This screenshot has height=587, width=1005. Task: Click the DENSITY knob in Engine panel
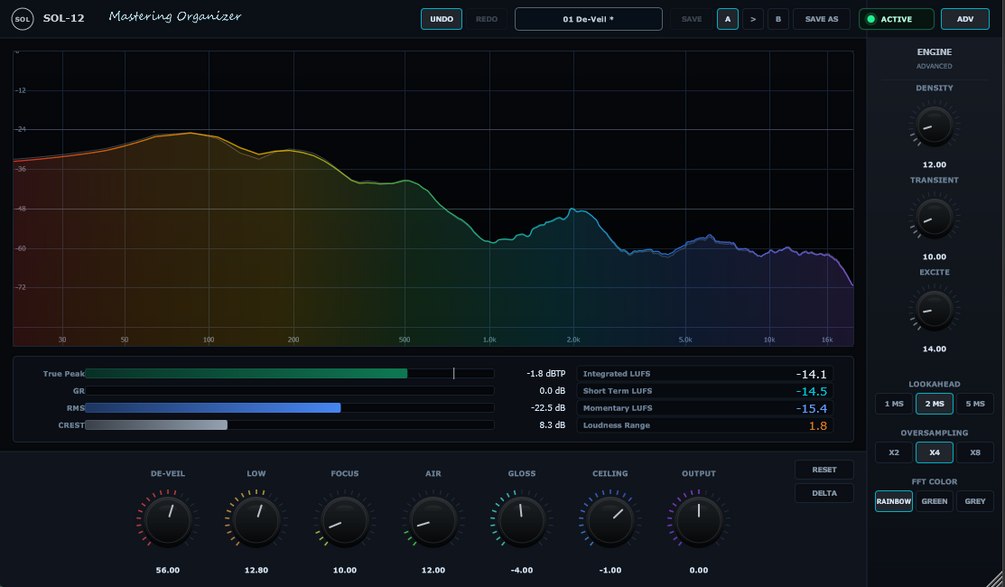[x=934, y=126]
